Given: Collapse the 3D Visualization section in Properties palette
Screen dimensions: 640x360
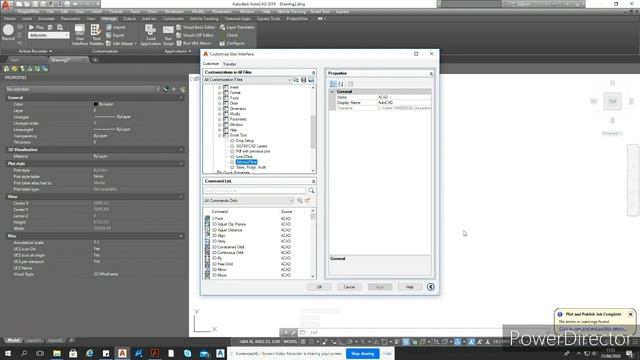Looking at the screenshot, I should coord(181,150).
